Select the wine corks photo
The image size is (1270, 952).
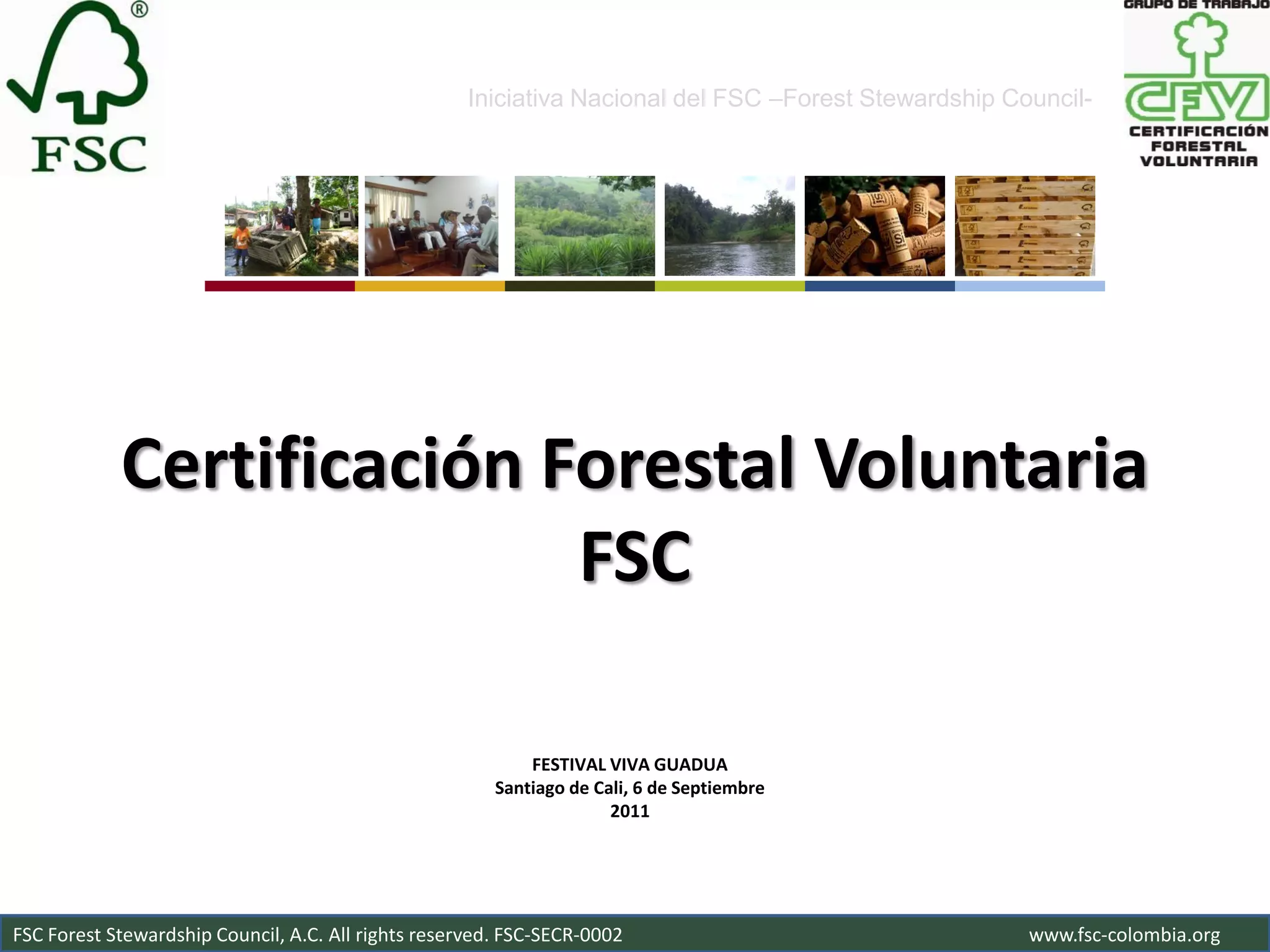click(874, 226)
